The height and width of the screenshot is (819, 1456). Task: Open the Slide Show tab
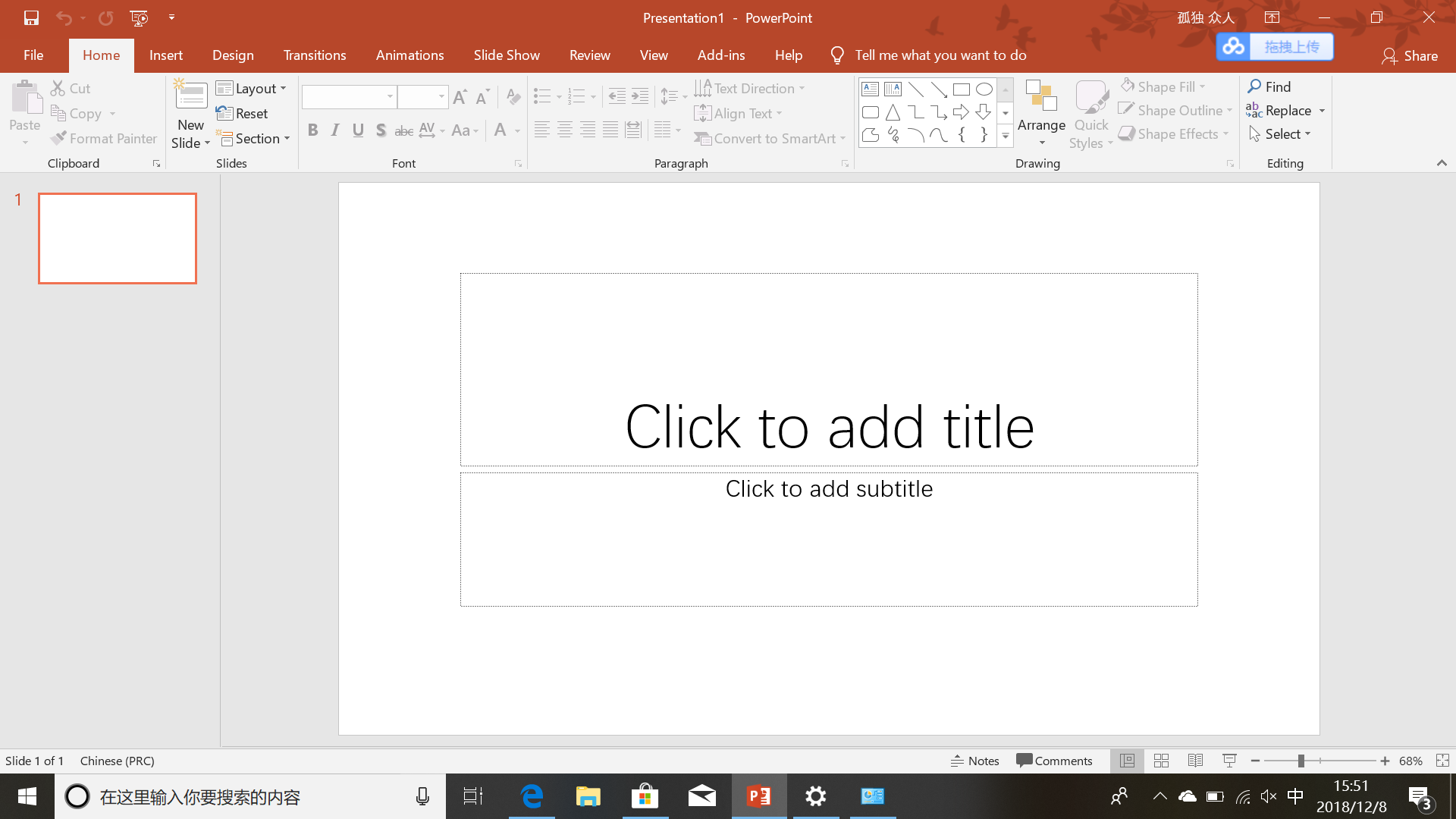click(x=507, y=55)
